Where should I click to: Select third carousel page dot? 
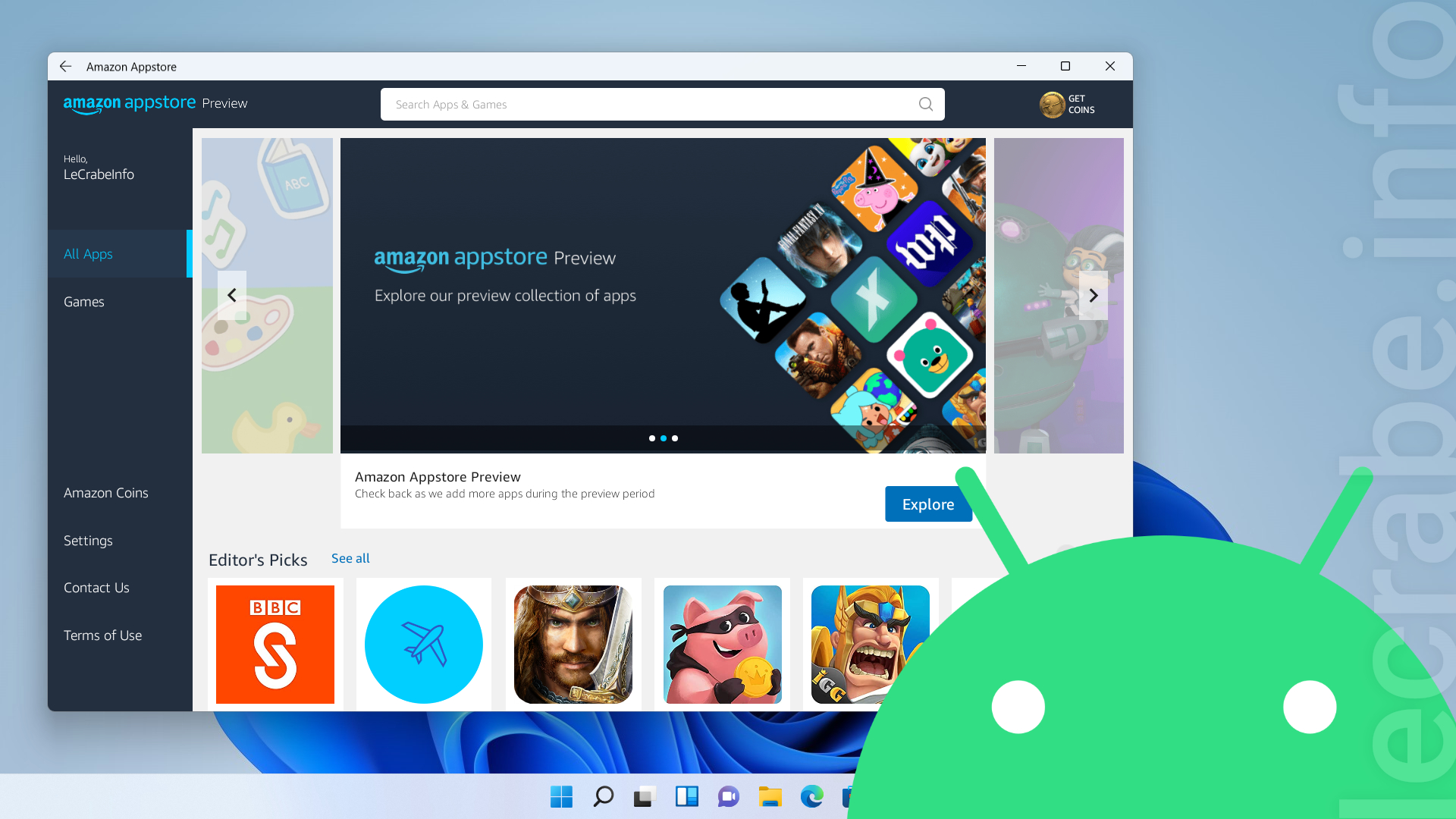pos(675,438)
